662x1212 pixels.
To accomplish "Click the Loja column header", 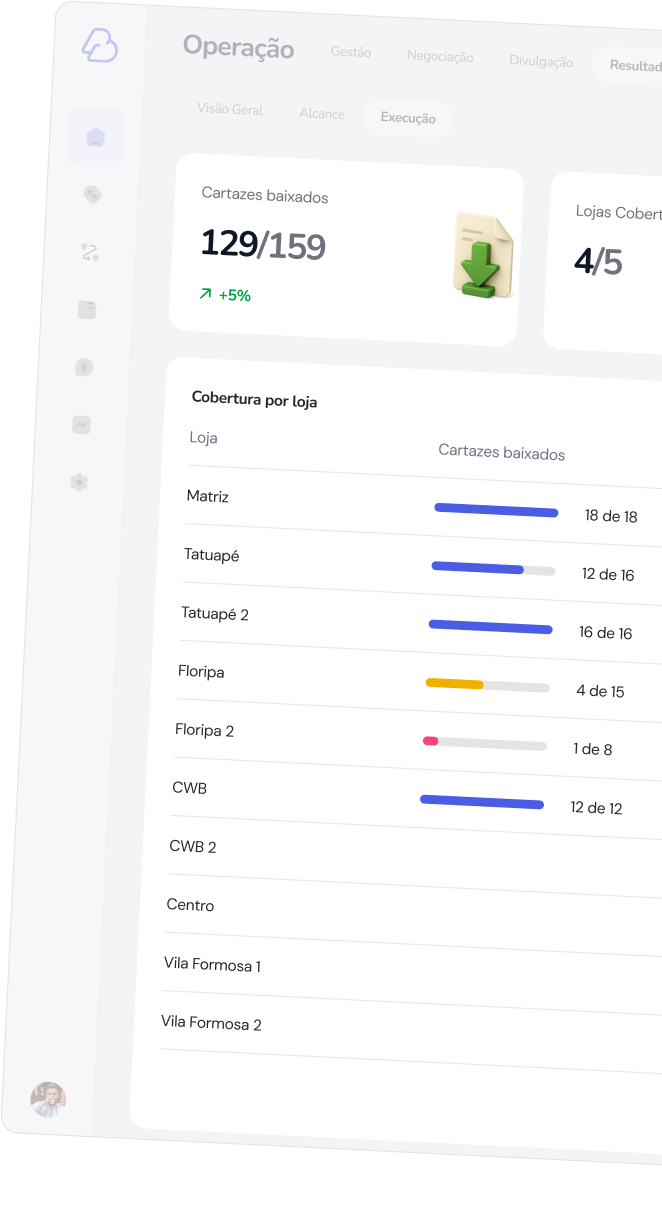I will coord(203,438).
